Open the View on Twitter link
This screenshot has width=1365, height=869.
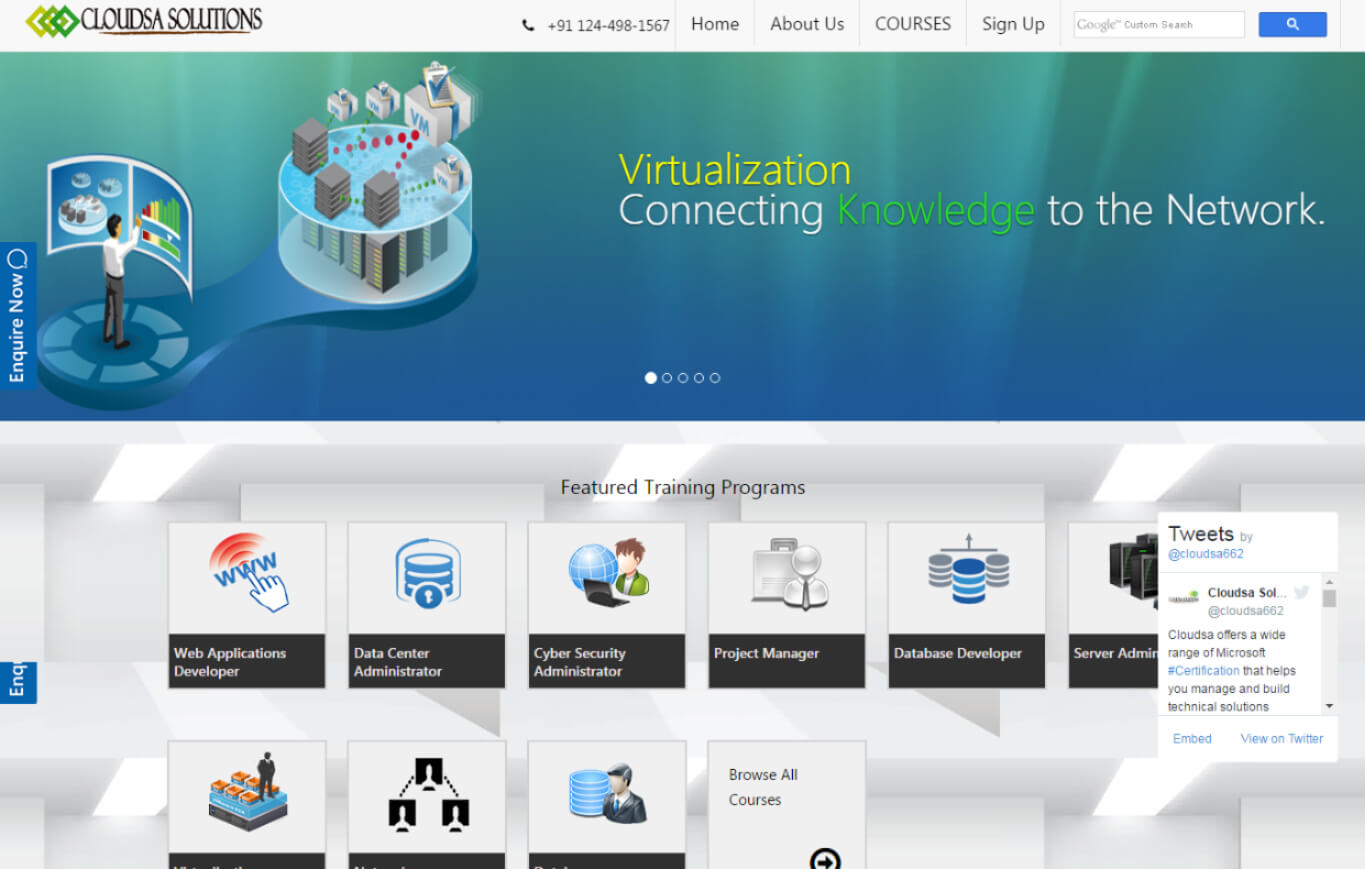click(1281, 739)
